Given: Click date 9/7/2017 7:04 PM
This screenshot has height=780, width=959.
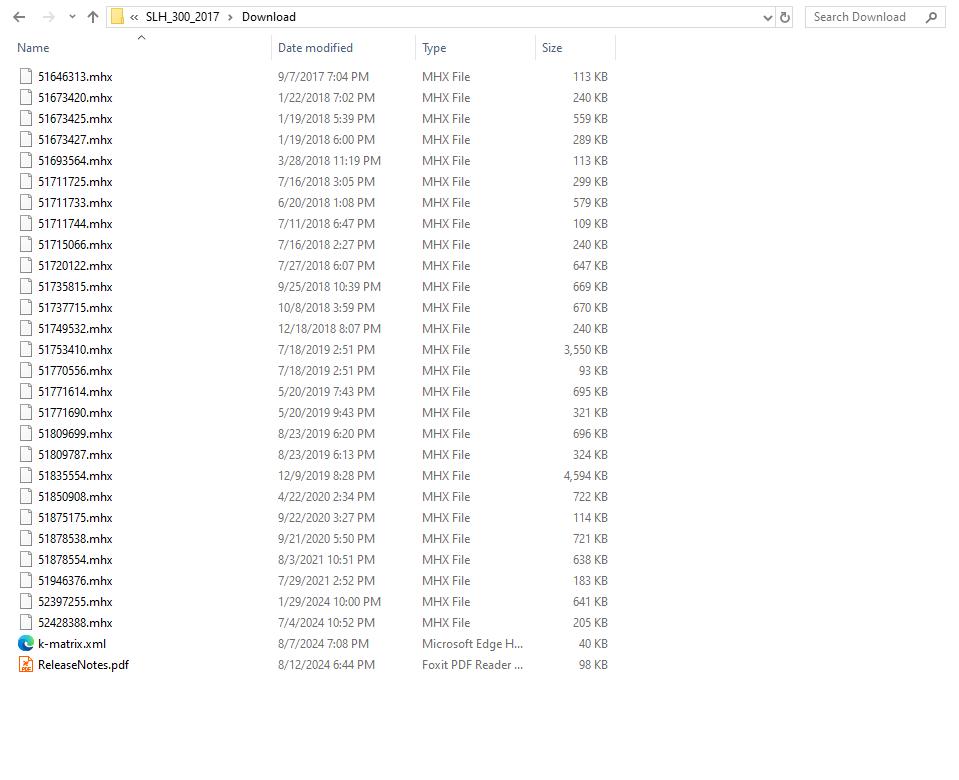Looking at the screenshot, I should point(323,76).
